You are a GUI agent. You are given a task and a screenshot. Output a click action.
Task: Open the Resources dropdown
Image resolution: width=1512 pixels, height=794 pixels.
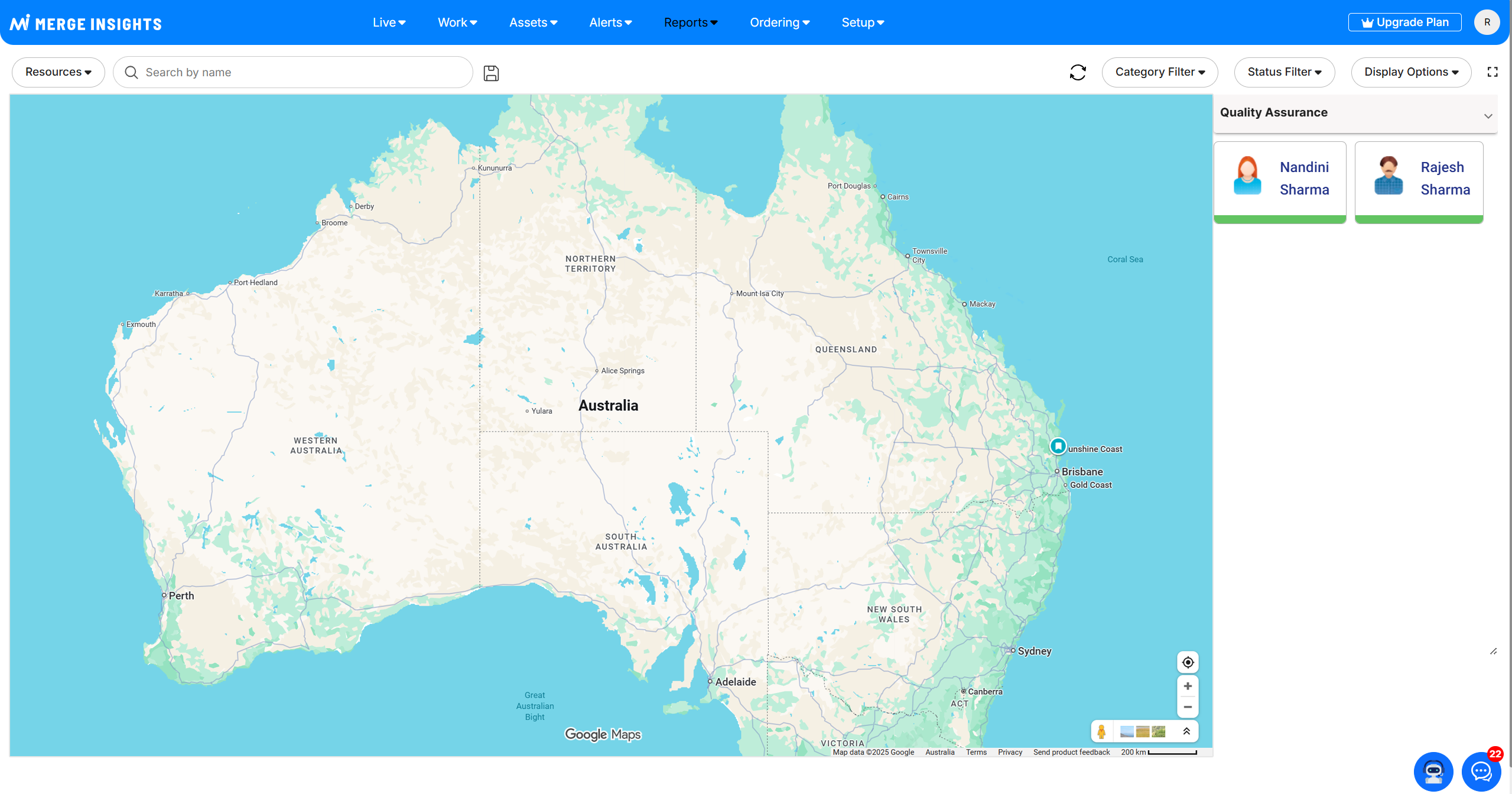point(58,72)
